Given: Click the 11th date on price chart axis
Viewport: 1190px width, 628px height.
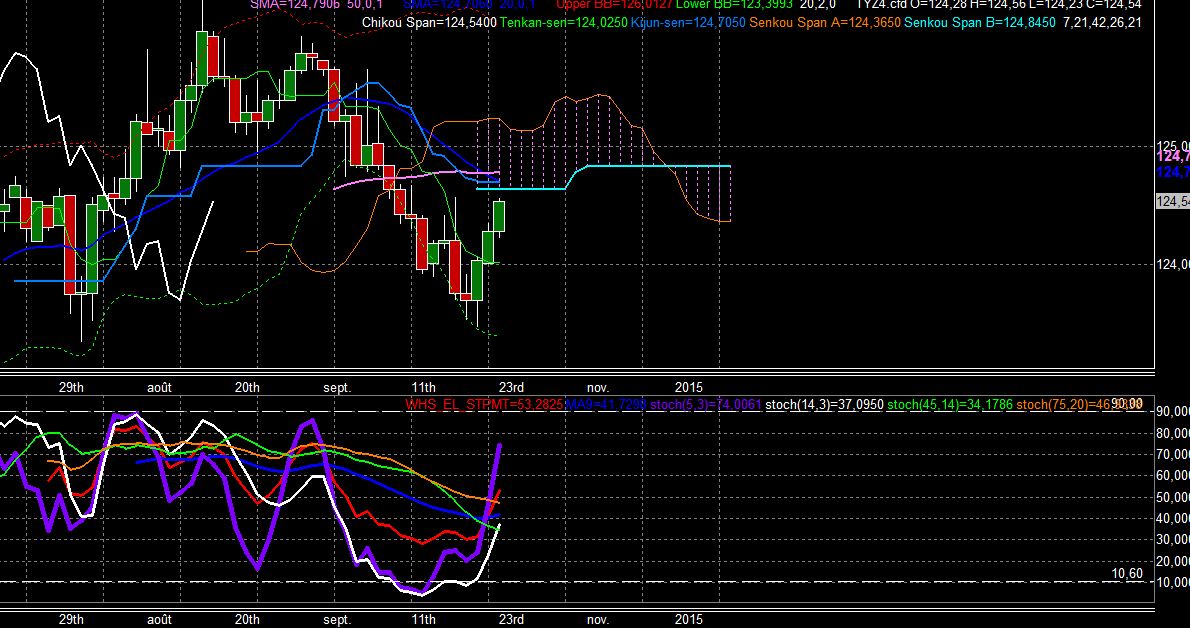Looking at the screenshot, I should [x=423, y=387].
